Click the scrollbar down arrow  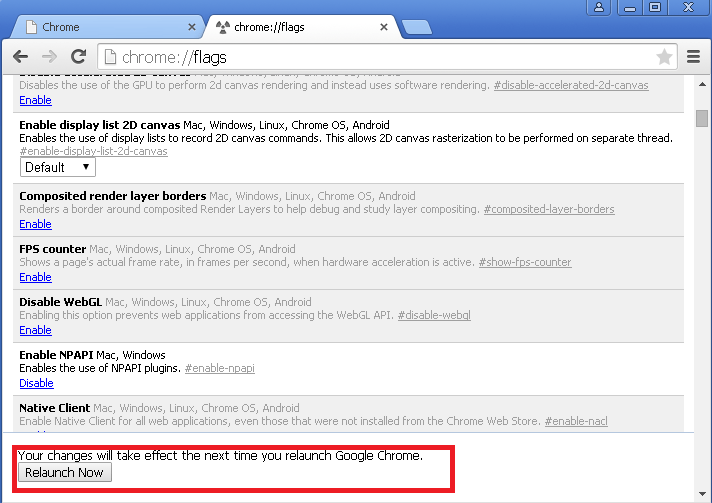click(702, 494)
